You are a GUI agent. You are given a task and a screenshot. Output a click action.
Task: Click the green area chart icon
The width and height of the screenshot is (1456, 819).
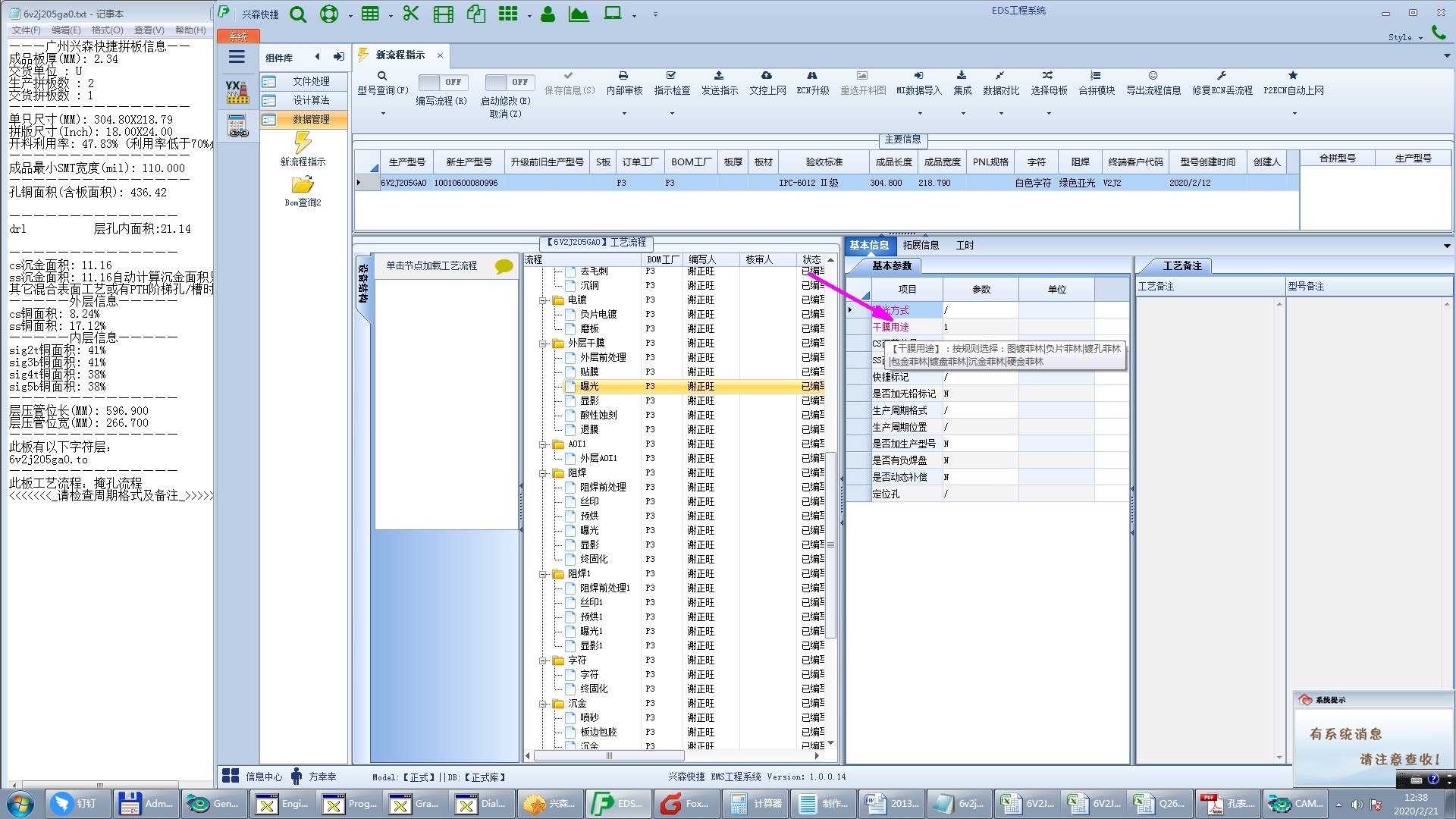(579, 14)
